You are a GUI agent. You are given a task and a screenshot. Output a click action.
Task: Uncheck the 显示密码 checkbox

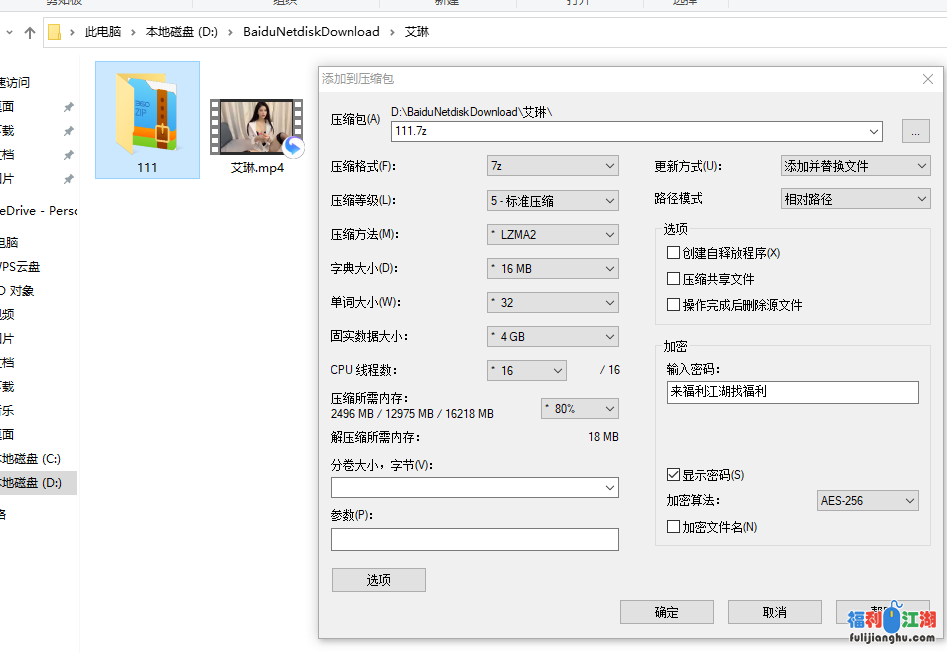pos(674,475)
